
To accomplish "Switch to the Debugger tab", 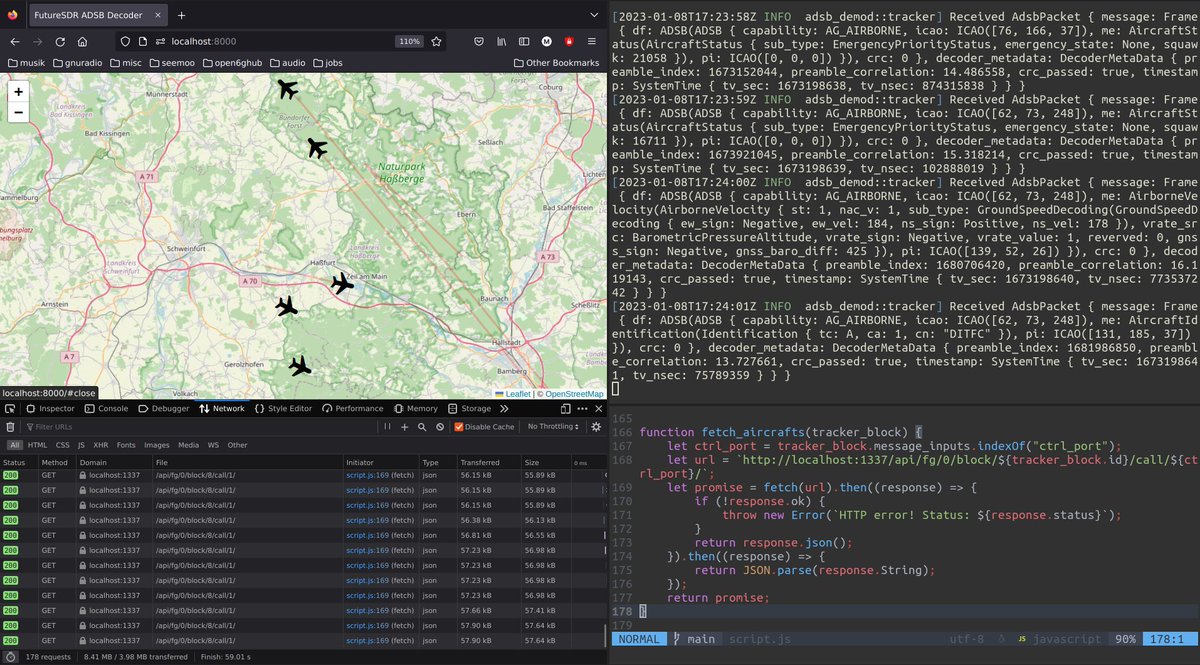I will pos(163,409).
